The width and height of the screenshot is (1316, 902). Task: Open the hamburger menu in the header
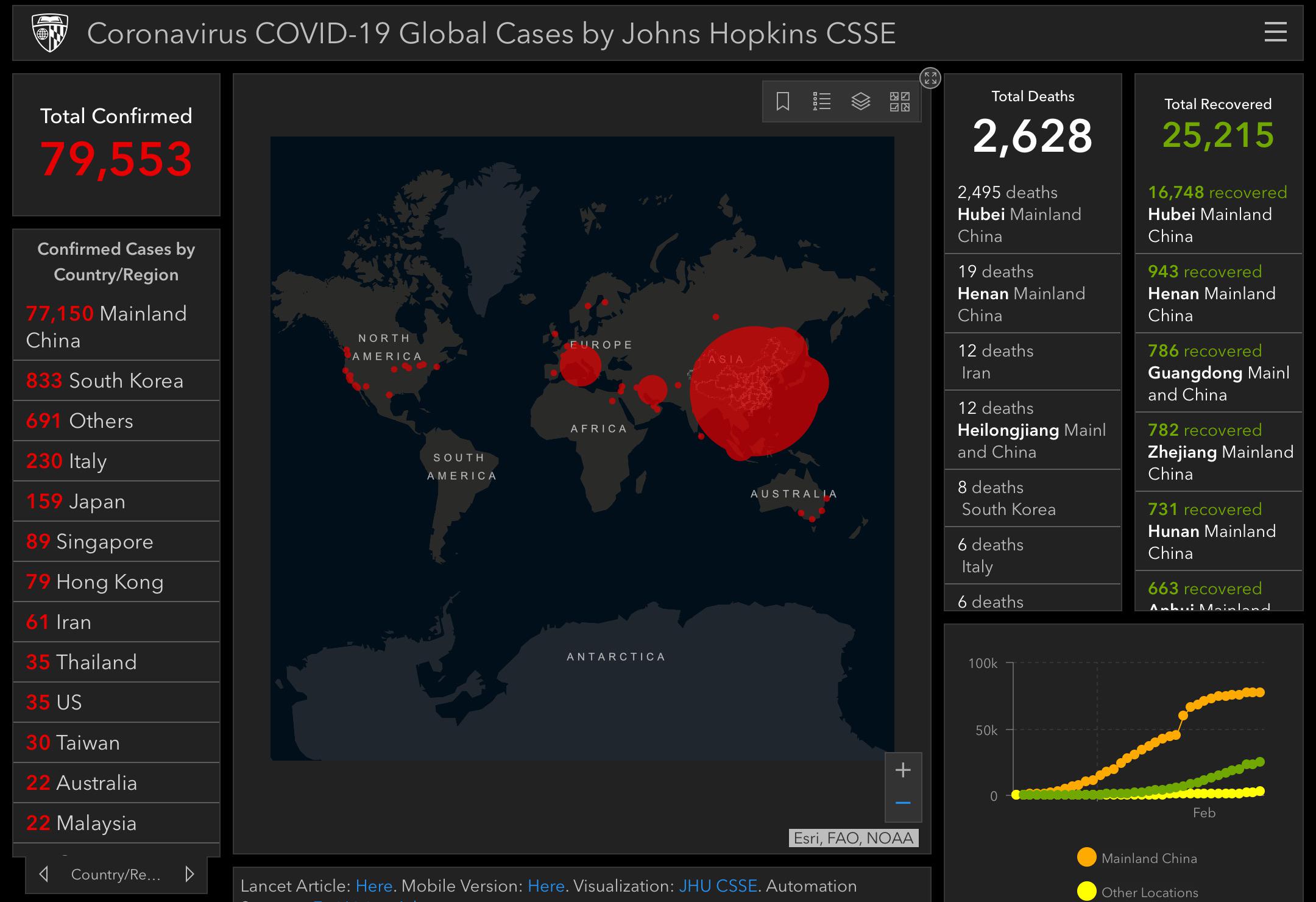click(1275, 32)
